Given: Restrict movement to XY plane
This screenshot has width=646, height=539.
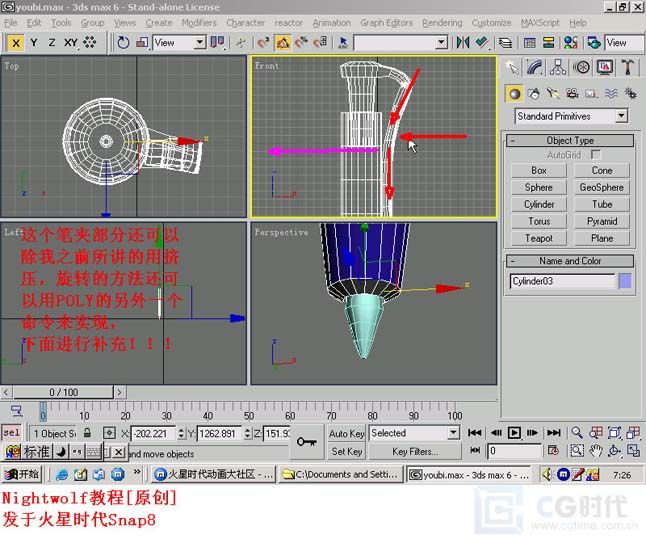Looking at the screenshot, I should [70, 43].
